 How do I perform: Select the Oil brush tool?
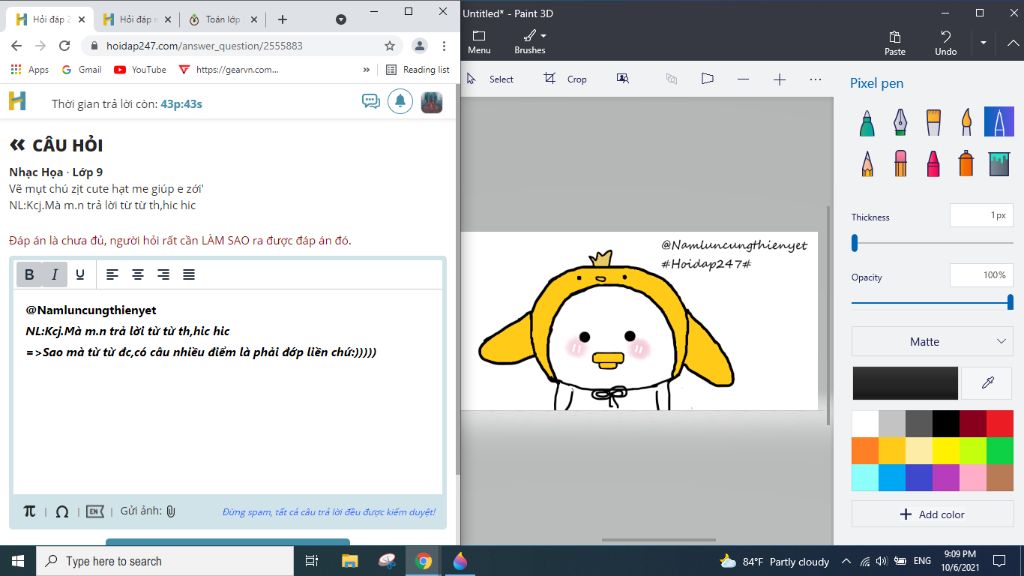pyautogui.click(x=933, y=122)
